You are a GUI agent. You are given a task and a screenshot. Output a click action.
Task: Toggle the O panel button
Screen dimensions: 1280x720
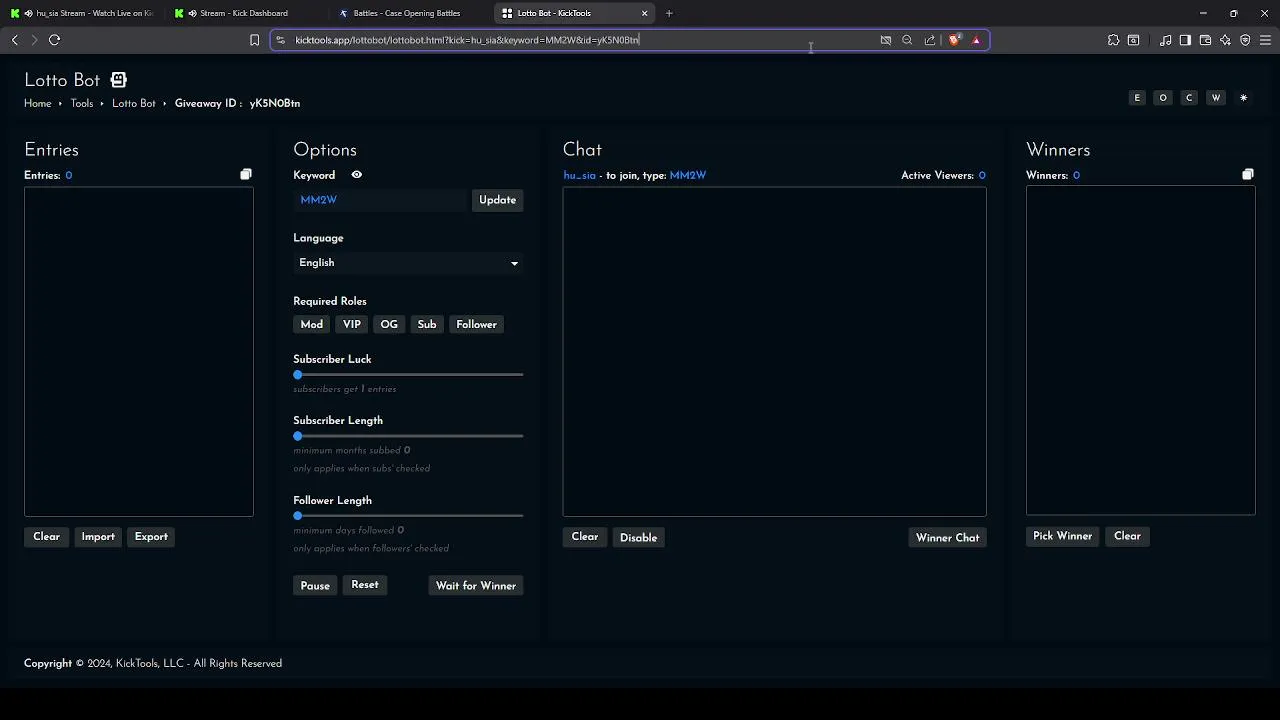(x=1163, y=98)
